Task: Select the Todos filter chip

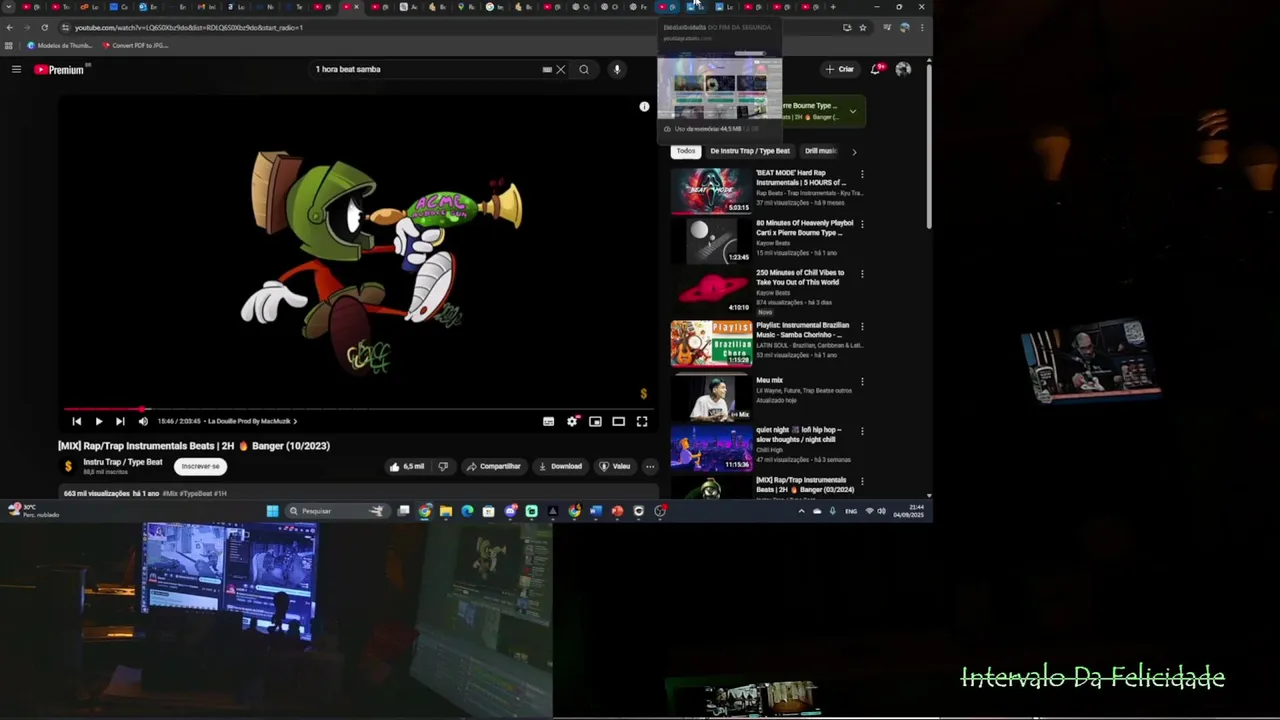Action: tap(685, 151)
